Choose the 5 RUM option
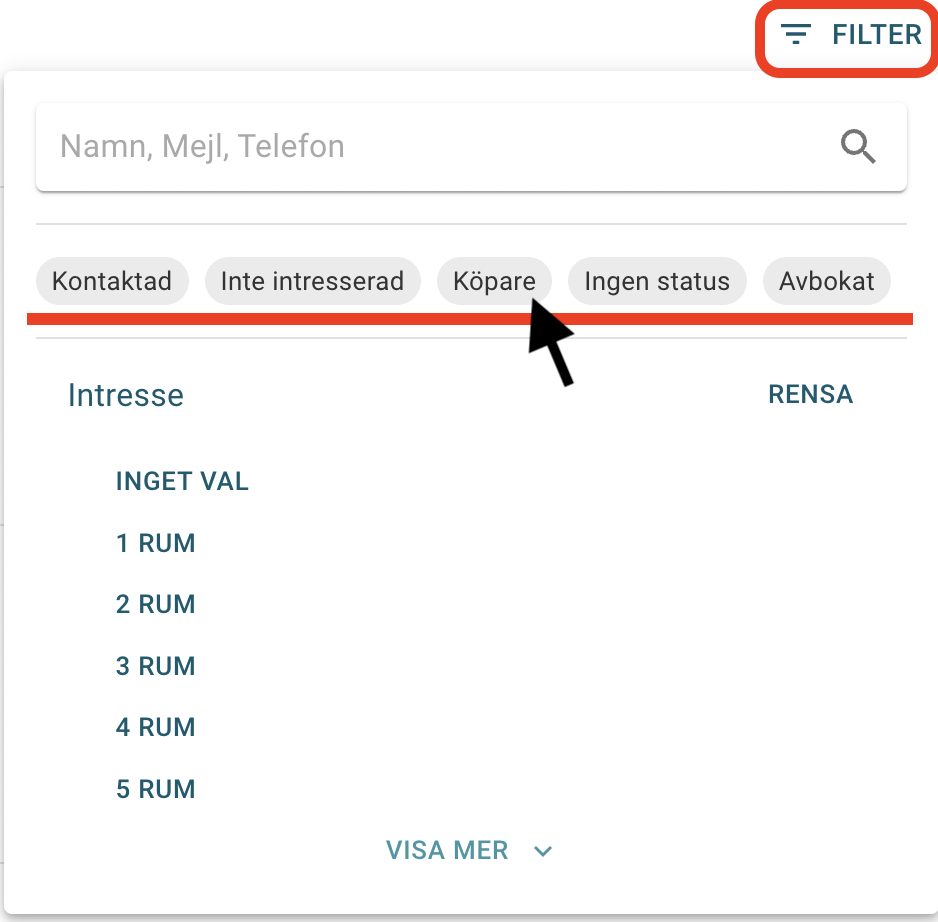938x922 pixels. [155, 788]
